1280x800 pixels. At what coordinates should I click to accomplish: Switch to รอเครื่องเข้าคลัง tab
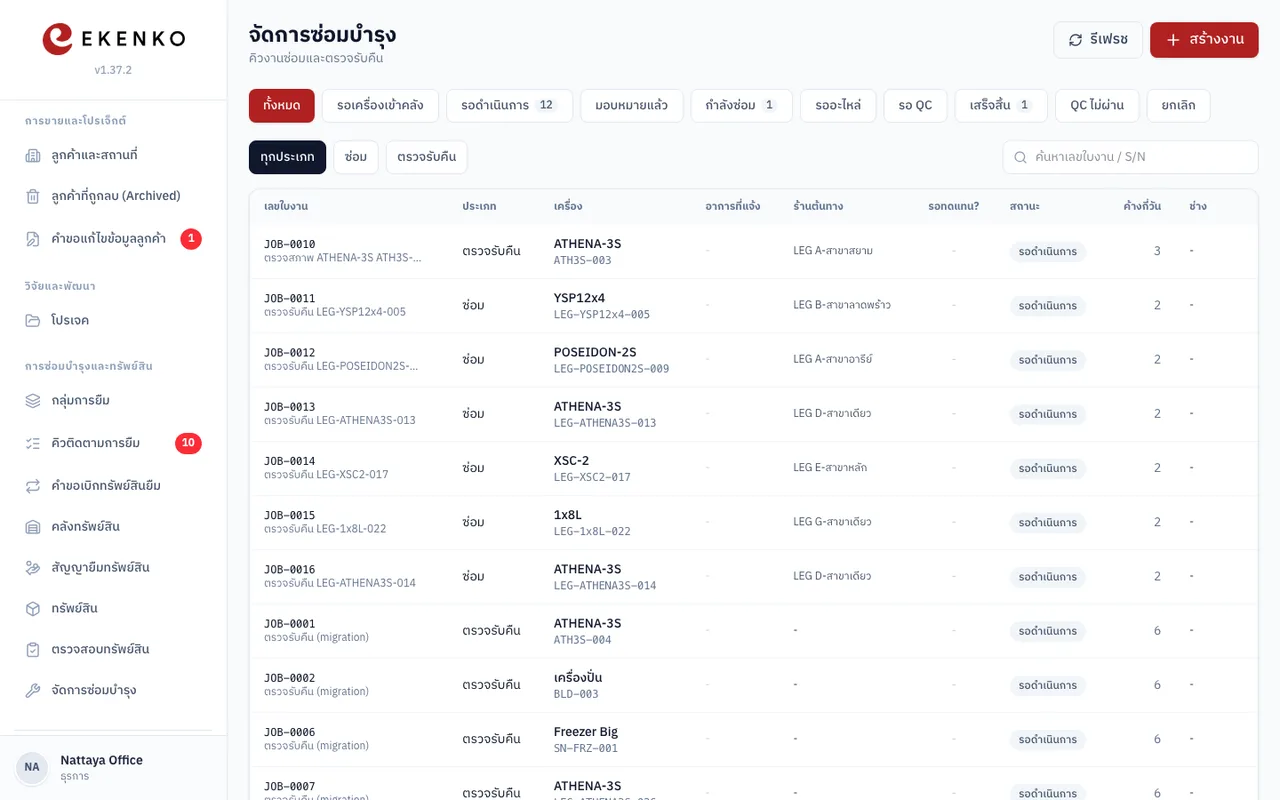point(380,106)
